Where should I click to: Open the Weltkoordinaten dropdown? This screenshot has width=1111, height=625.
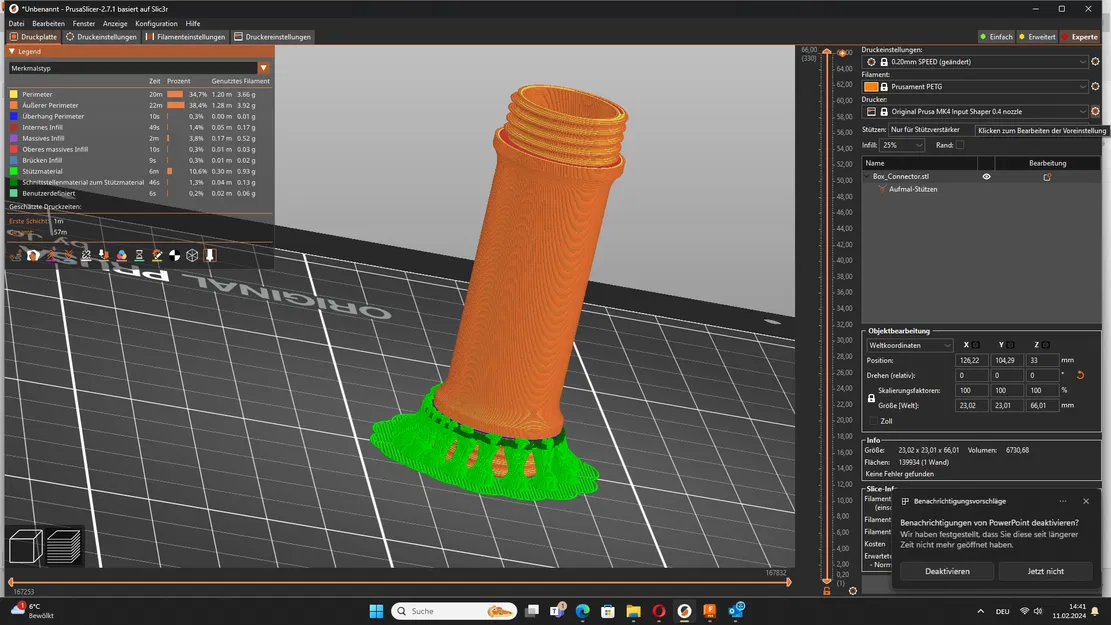coord(910,345)
